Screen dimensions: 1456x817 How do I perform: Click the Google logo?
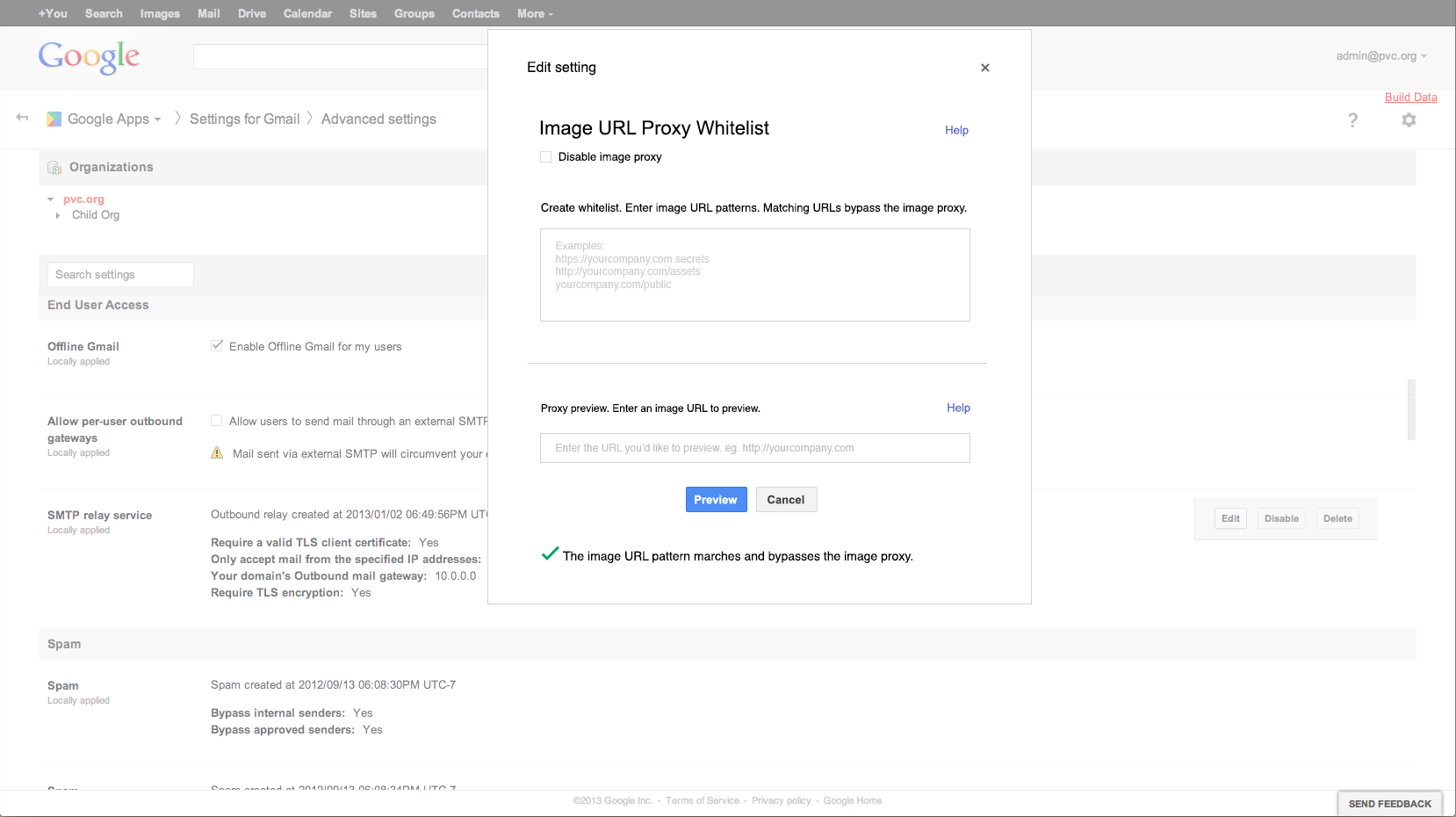click(89, 57)
